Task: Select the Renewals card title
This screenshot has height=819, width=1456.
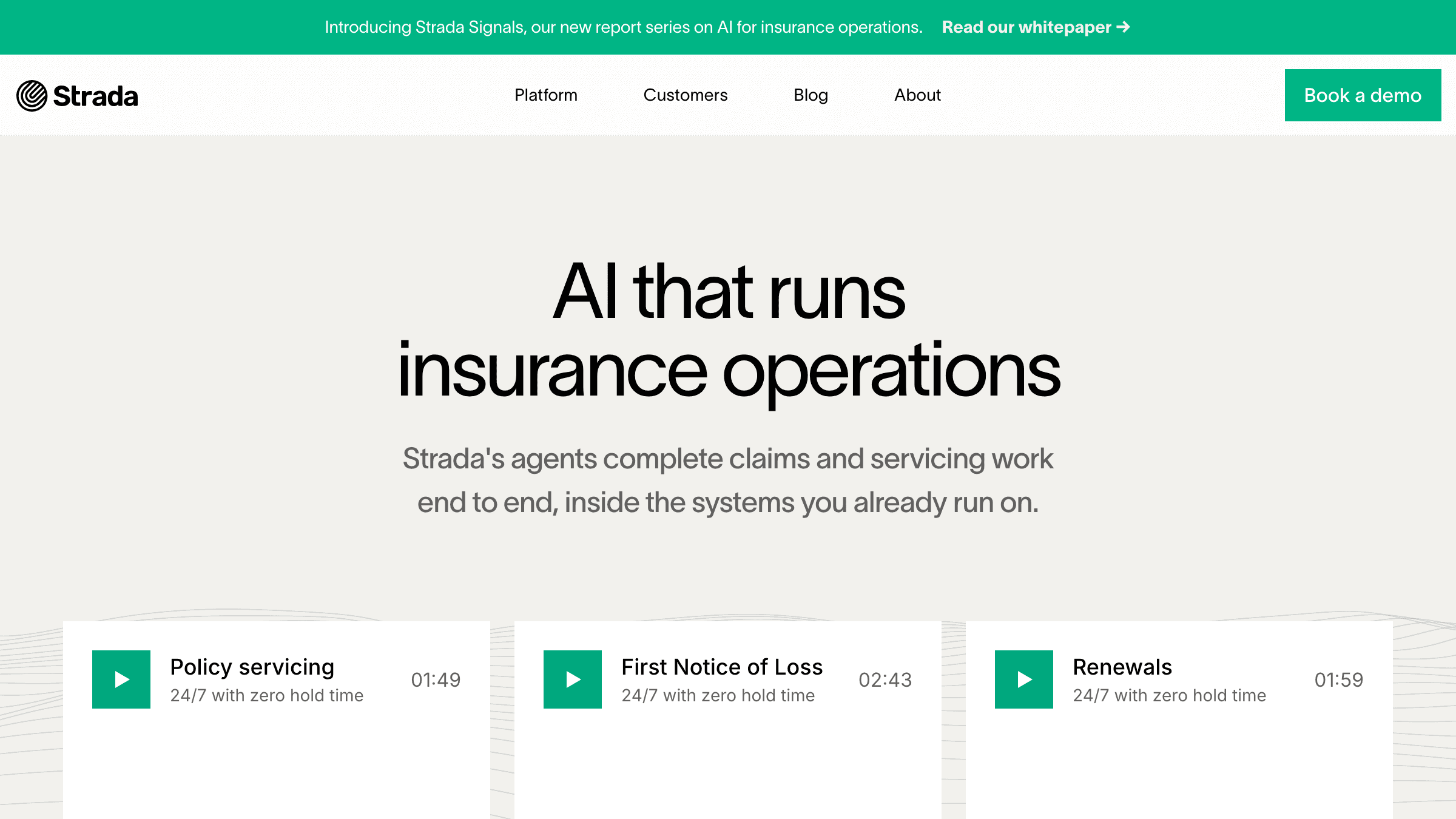Action: point(1122,667)
